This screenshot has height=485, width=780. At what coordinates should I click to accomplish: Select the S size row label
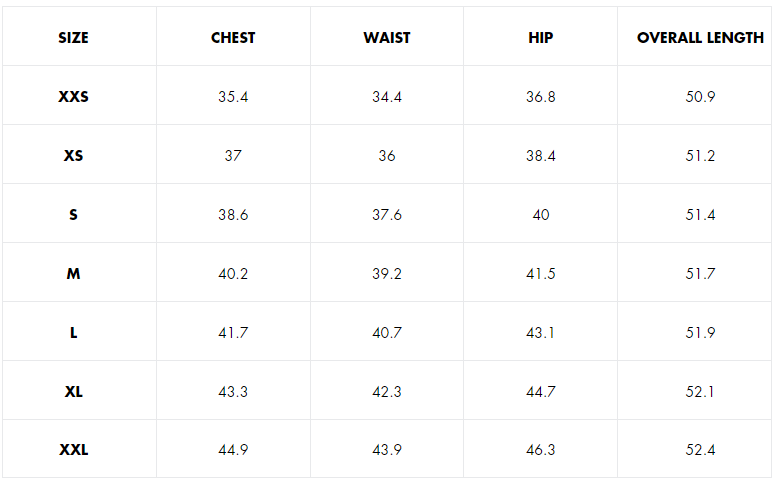click(73, 215)
